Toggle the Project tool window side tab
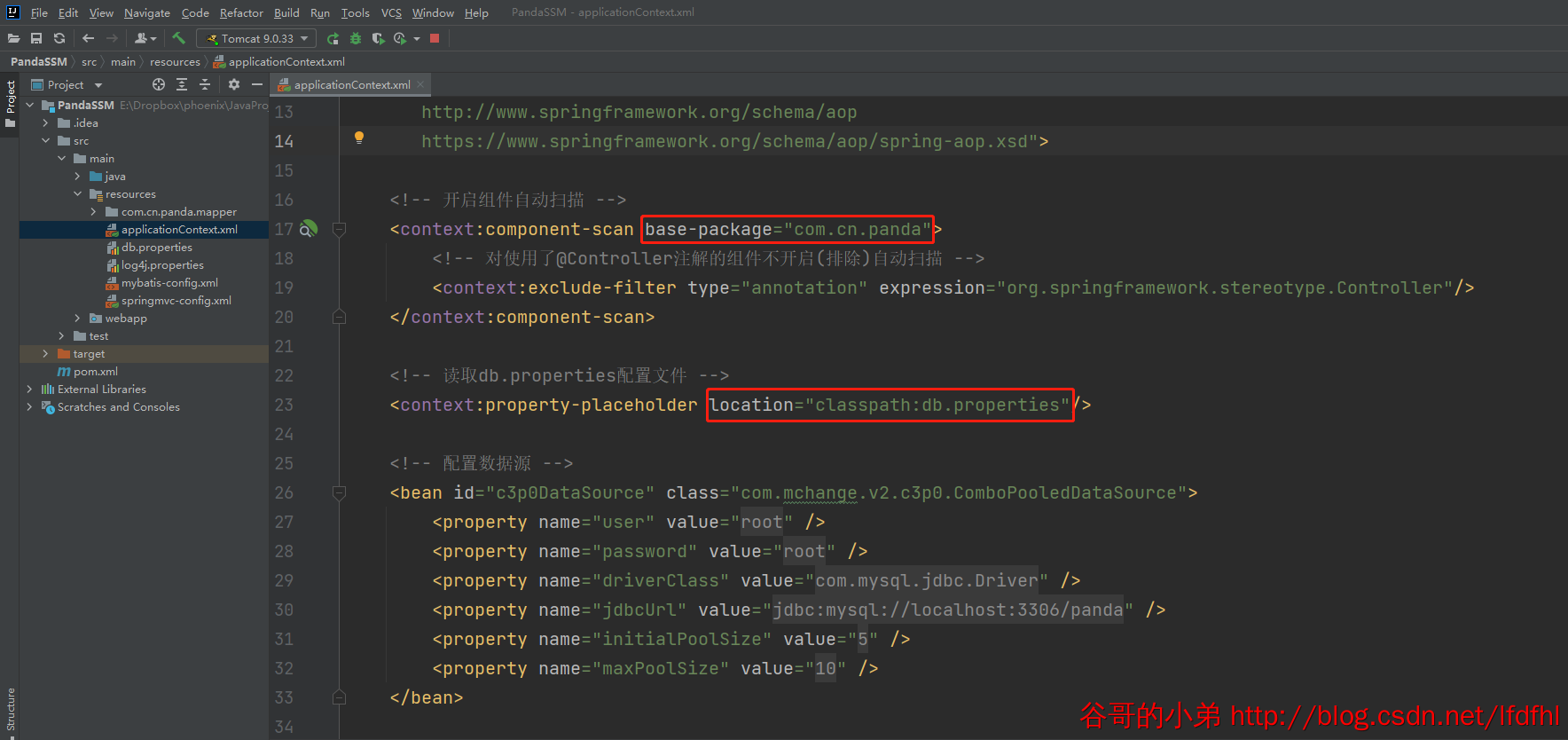This screenshot has width=1568, height=740. [10, 104]
